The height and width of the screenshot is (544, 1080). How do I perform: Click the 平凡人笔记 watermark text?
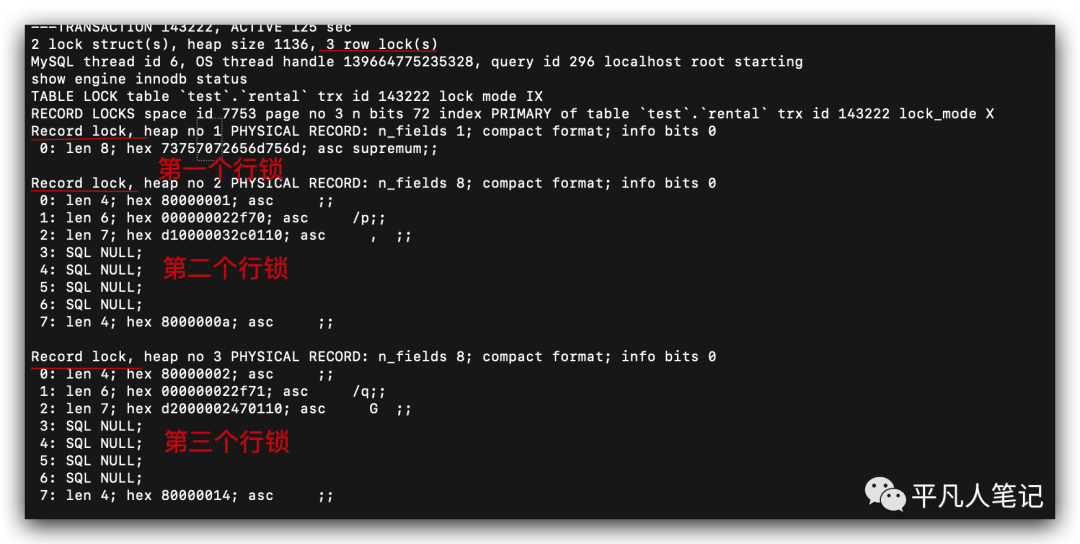click(977, 495)
